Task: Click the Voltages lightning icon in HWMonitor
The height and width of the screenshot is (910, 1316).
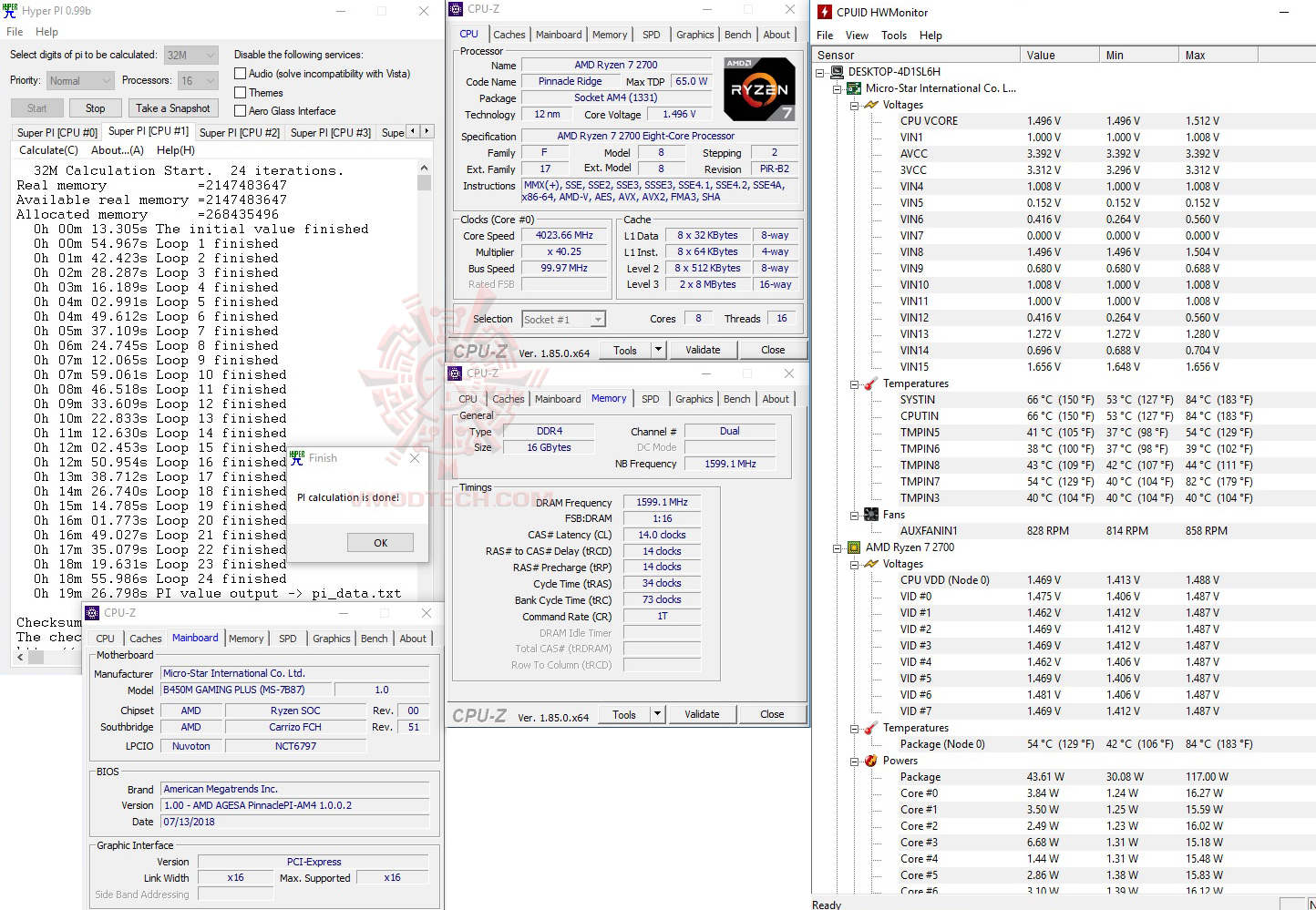Action: click(x=870, y=105)
